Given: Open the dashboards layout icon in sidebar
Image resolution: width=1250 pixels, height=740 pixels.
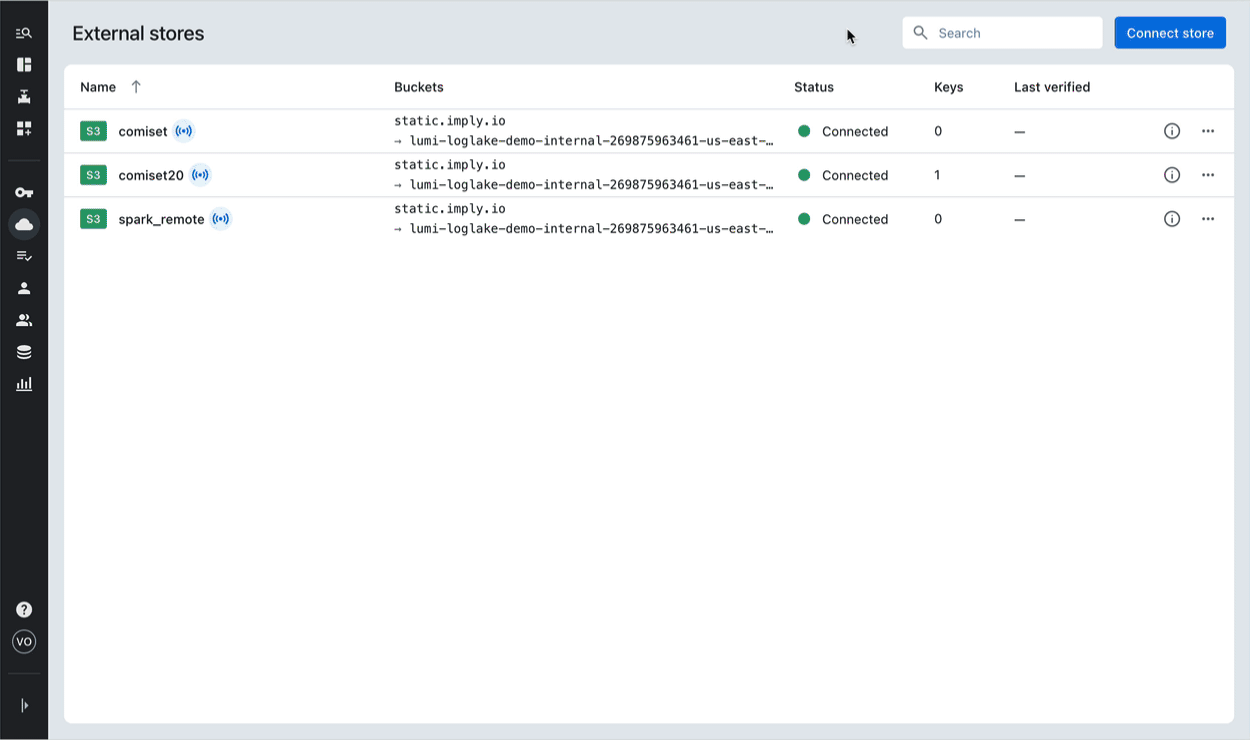Looking at the screenshot, I should [x=24, y=65].
